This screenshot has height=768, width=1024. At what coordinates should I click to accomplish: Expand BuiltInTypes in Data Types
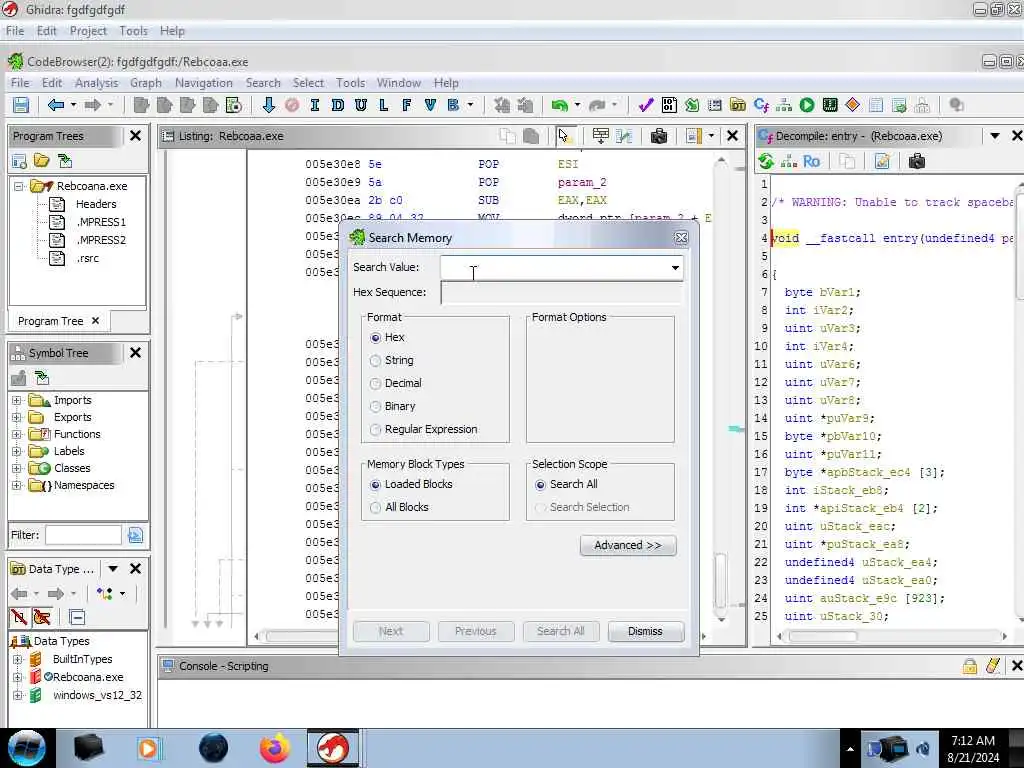coord(18,660)
